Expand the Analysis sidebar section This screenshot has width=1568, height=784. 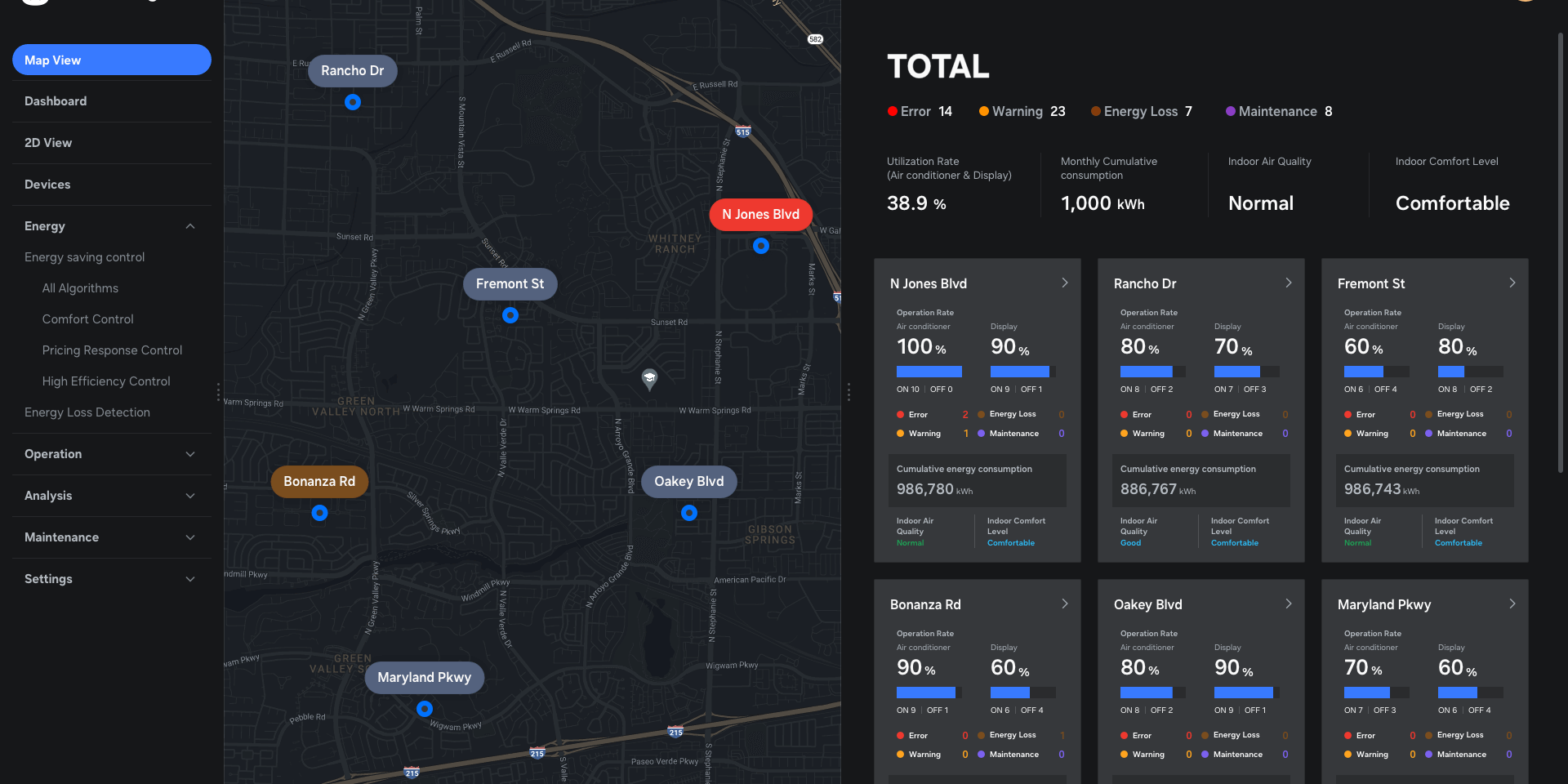190,496
